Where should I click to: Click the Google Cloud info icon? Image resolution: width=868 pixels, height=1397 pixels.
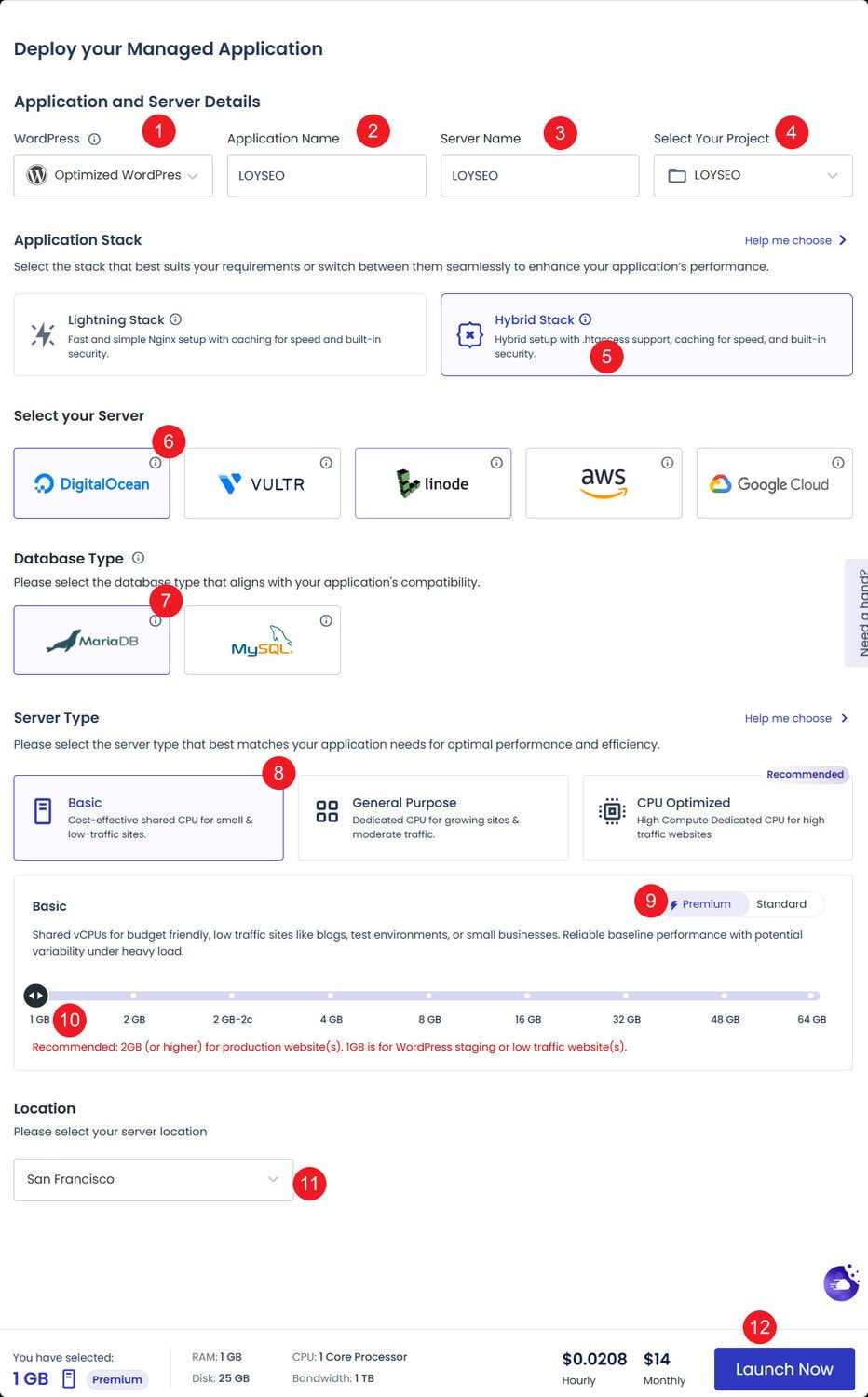837,463
